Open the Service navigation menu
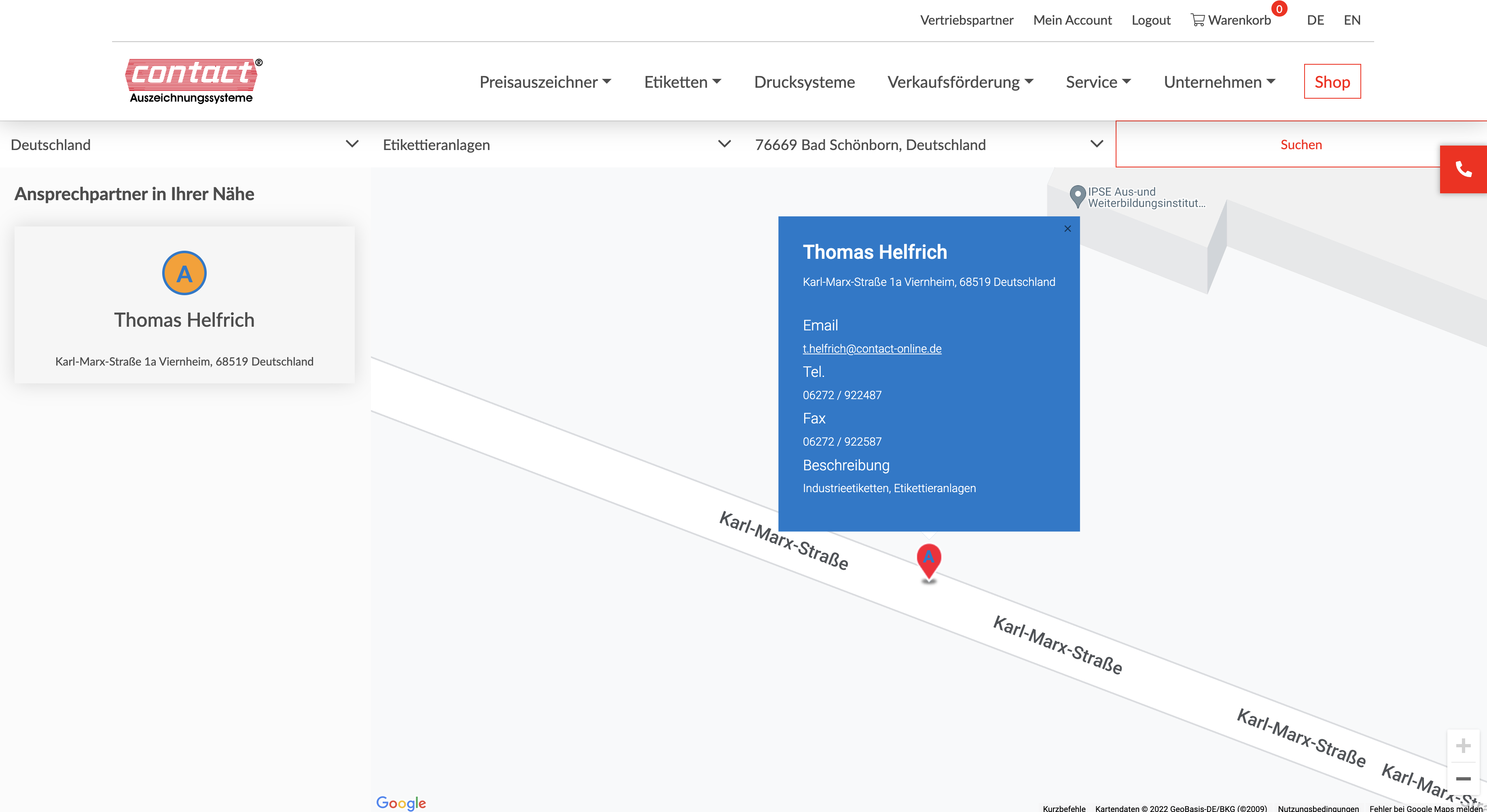This screenshot has width=1487, height=812. (1098, 82)
